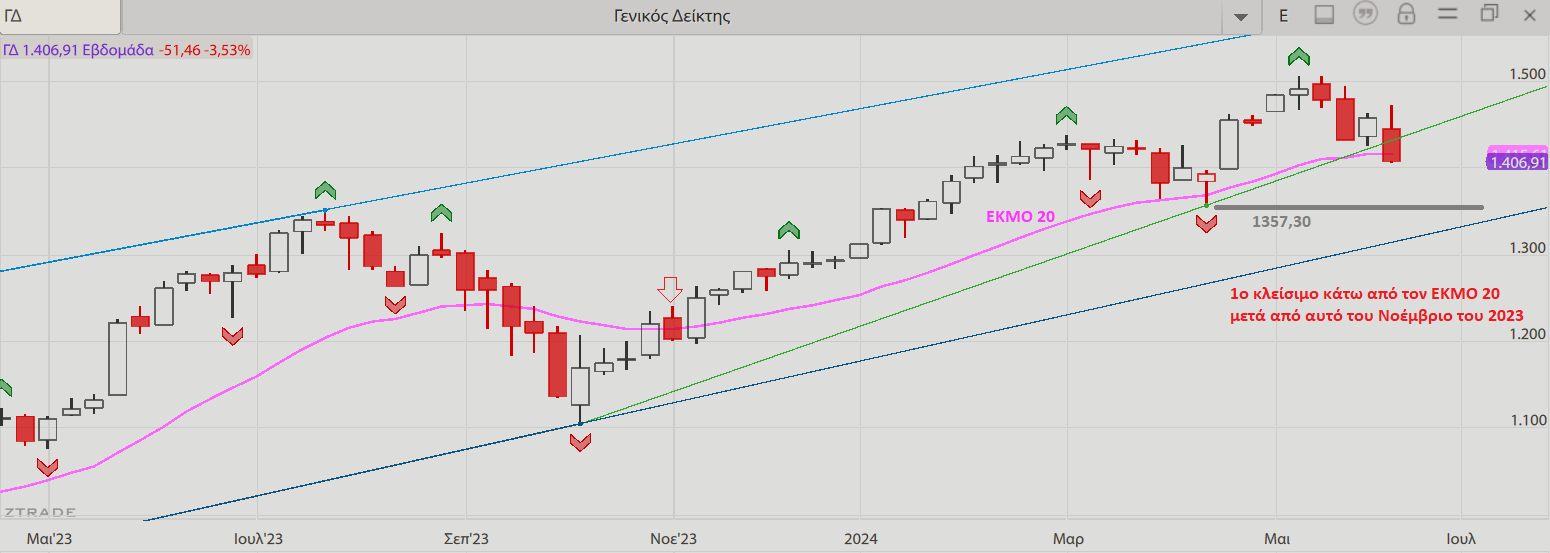Screen dimensions: 1550x553
Task: Click the hollow red arrow near Νοε'23
Action: [670, 290]
